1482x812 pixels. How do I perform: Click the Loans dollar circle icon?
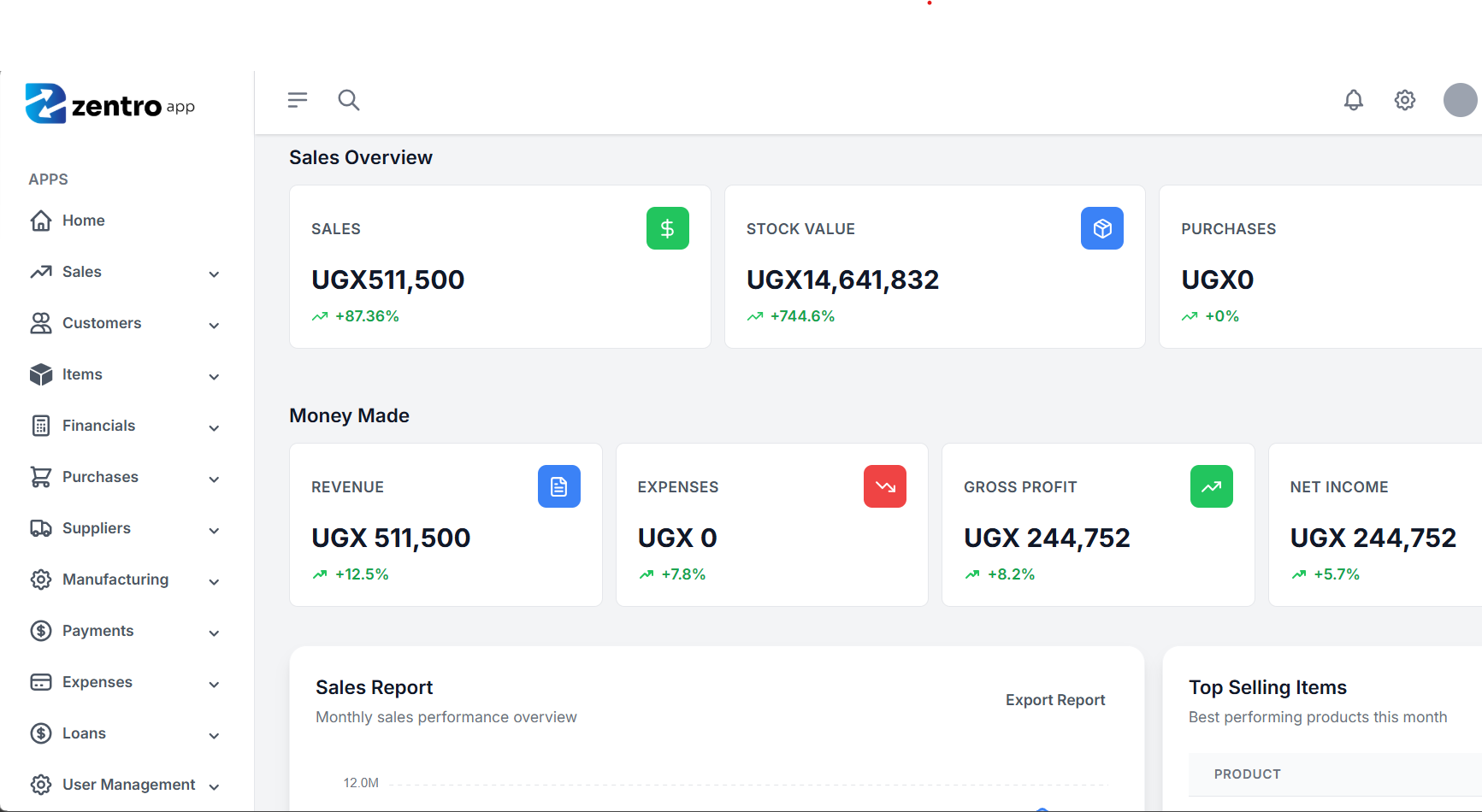tap(41, 733)
